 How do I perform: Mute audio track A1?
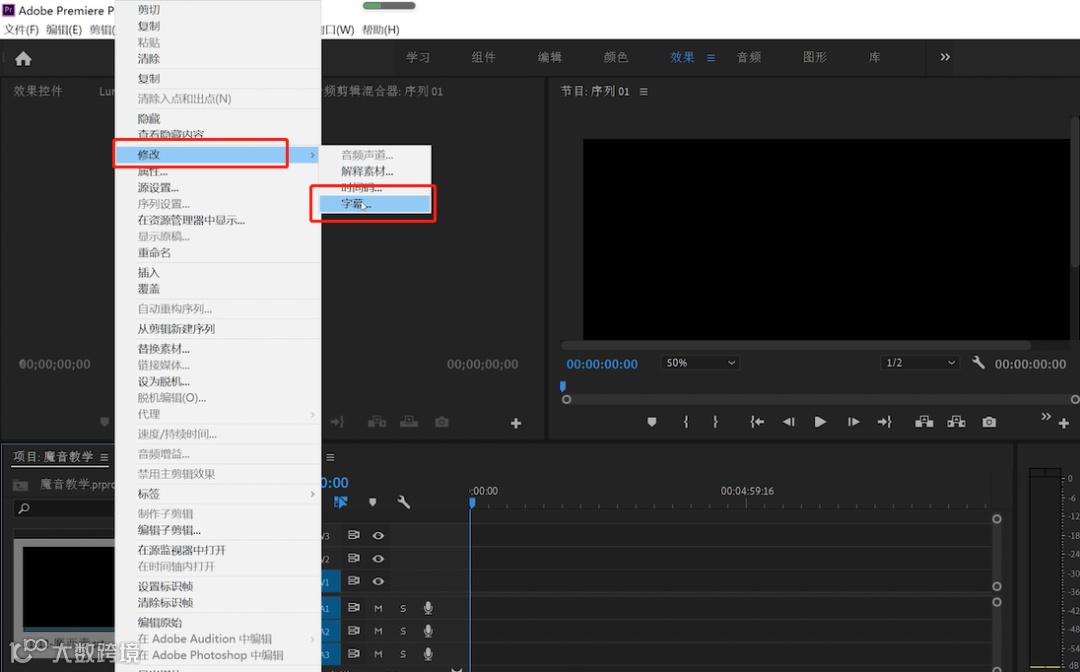point(378,609)
